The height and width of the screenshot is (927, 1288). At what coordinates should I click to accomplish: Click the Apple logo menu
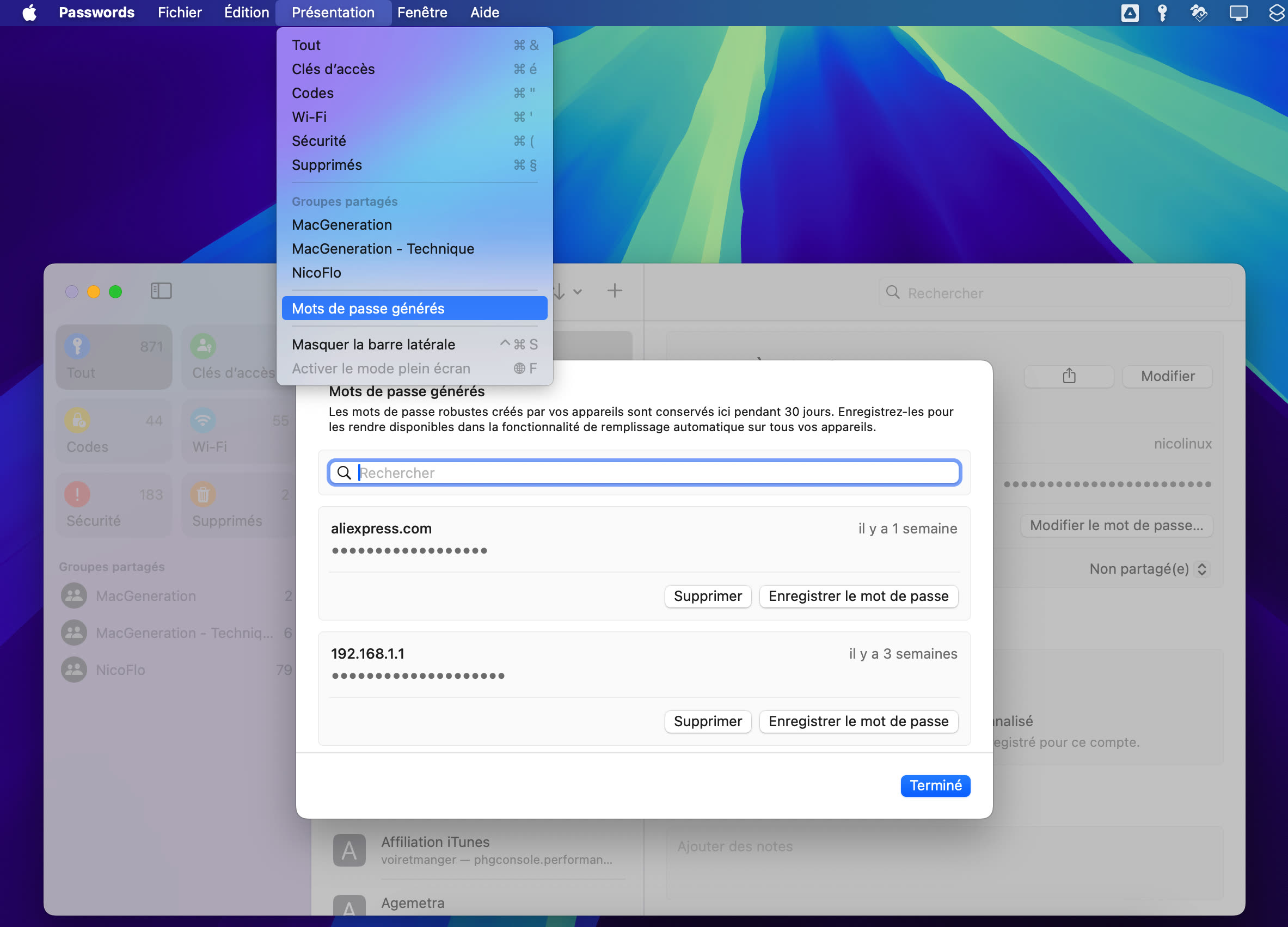29,13
